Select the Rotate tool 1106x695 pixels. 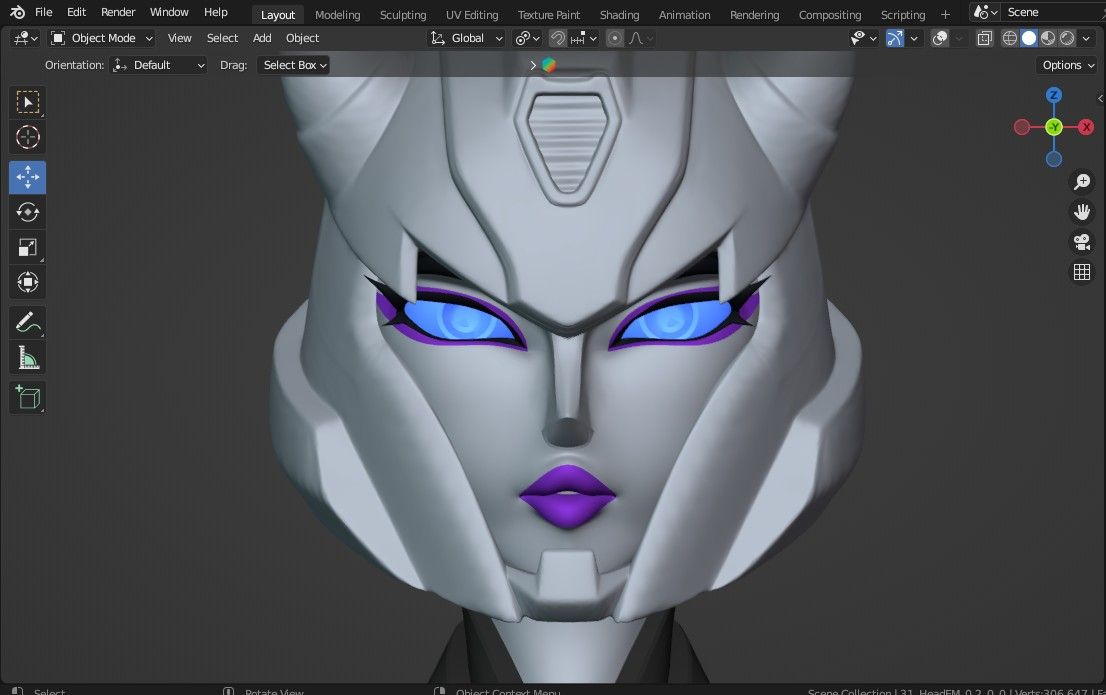28,212
